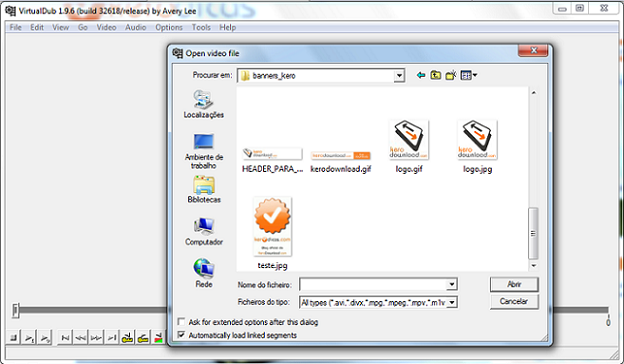Screen dimensions: 624x364
Task: Open the File menu
Action: click(x=16, y=27)
